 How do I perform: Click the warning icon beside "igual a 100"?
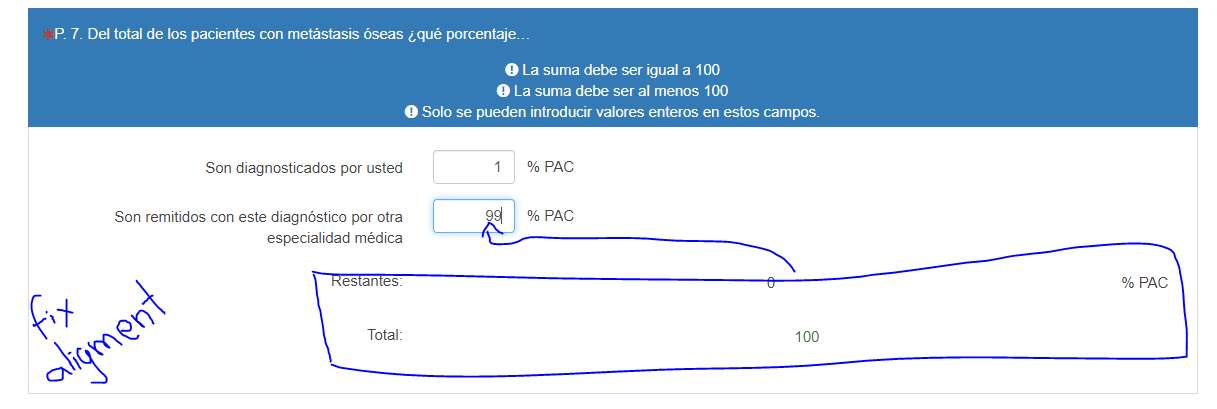[511, 70]
